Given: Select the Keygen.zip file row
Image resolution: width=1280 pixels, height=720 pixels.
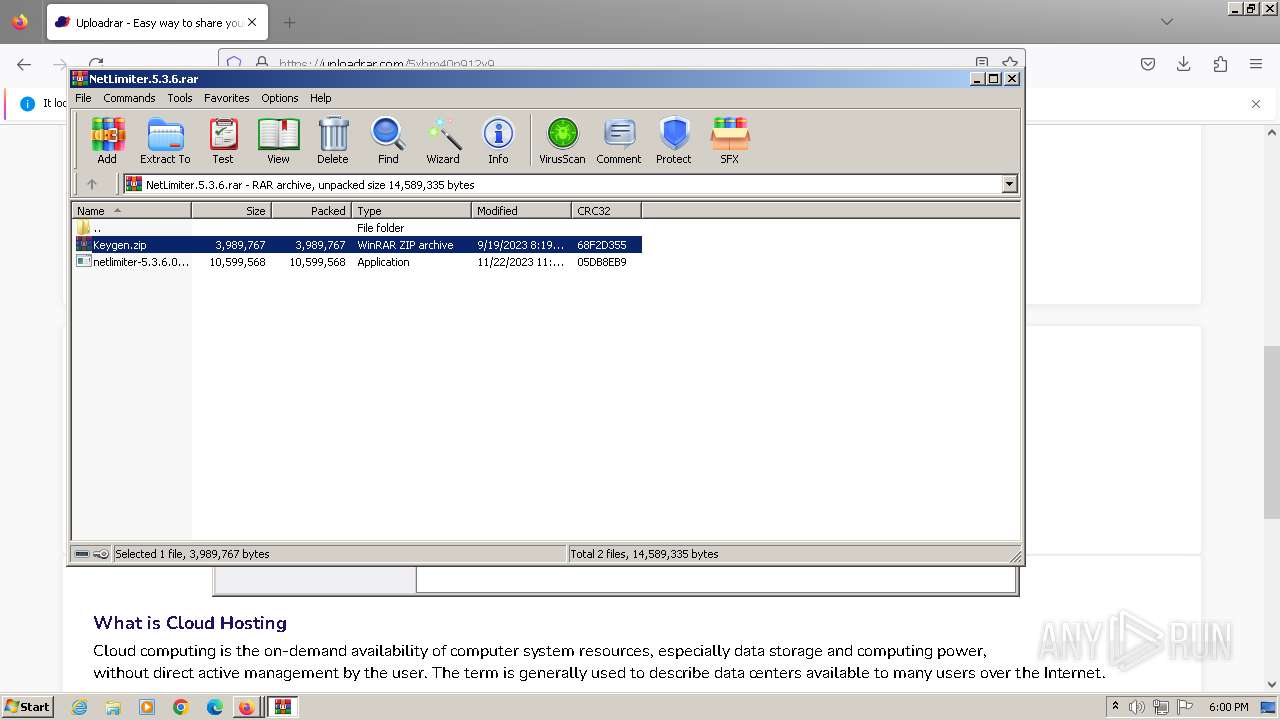Looking at the screenshot, I should tap(357, 245).
